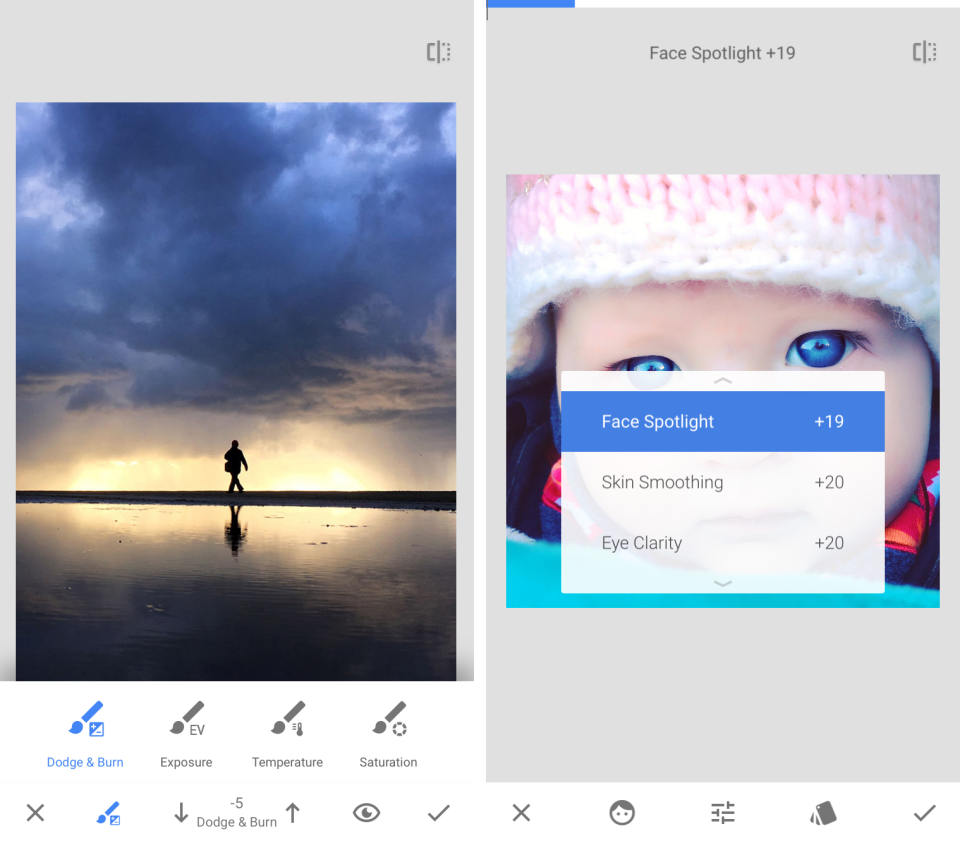Viewport: 960px width, 843px height.
Task: Expand the chevron above the Face Spotlight list
Action: tap(723, 380)
